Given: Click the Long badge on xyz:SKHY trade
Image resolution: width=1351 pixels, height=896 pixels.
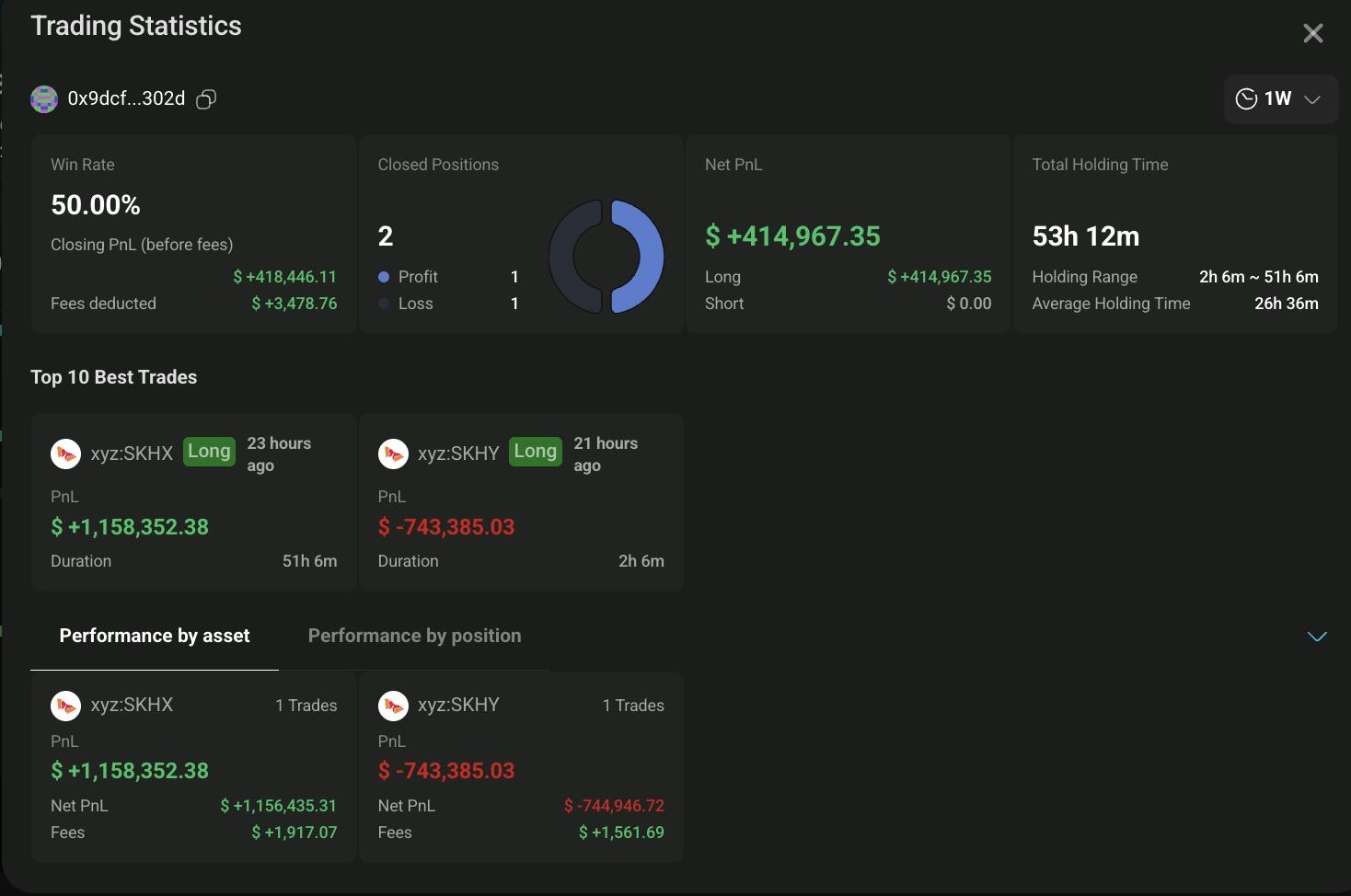Looking at the screenshot, I should click(536, 452).
